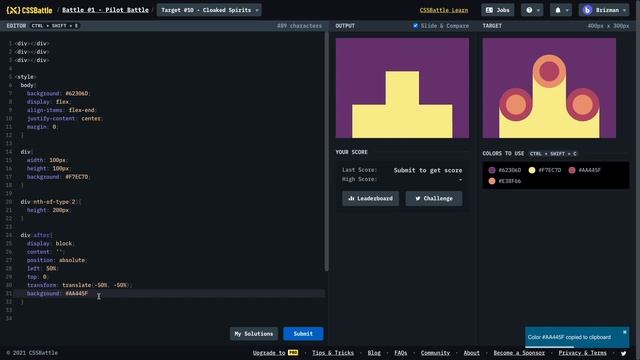Click the transform translate code line
The width and height of the screenshot is (640, 360).
click(79, 285)
